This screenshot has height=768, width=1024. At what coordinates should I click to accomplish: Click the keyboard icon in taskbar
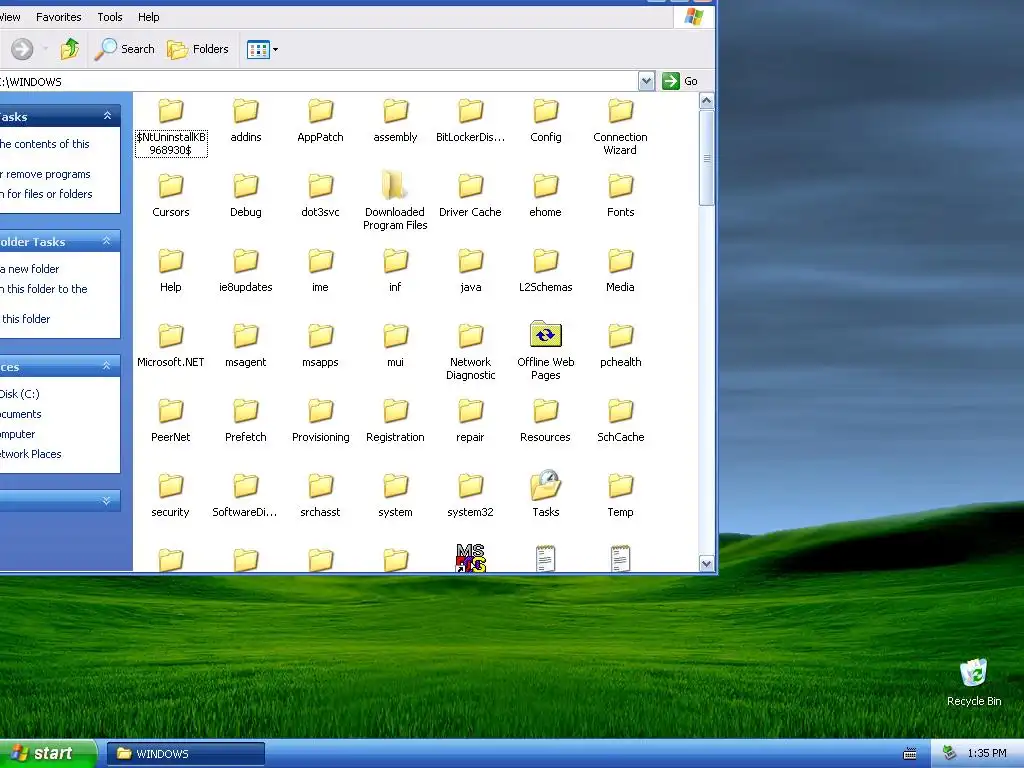(910, 754)
